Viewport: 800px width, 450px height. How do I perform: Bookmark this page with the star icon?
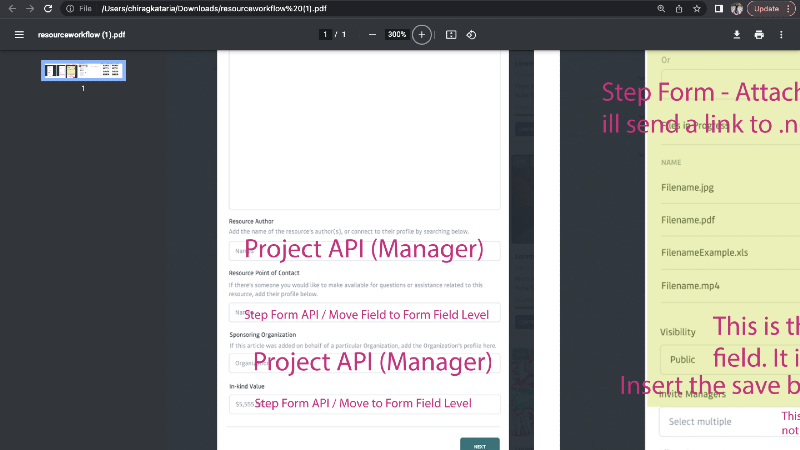(x=697, y=8)
